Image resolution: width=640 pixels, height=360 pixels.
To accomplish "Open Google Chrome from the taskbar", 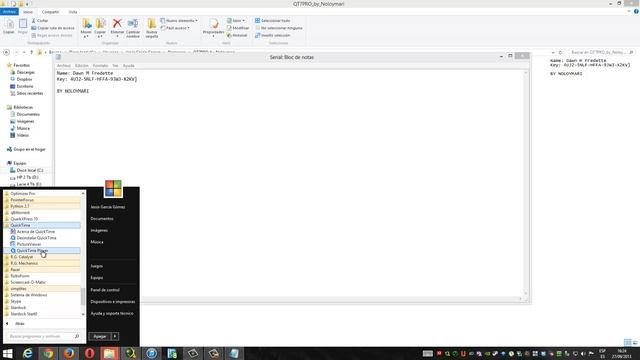I will tap(48, 353).
